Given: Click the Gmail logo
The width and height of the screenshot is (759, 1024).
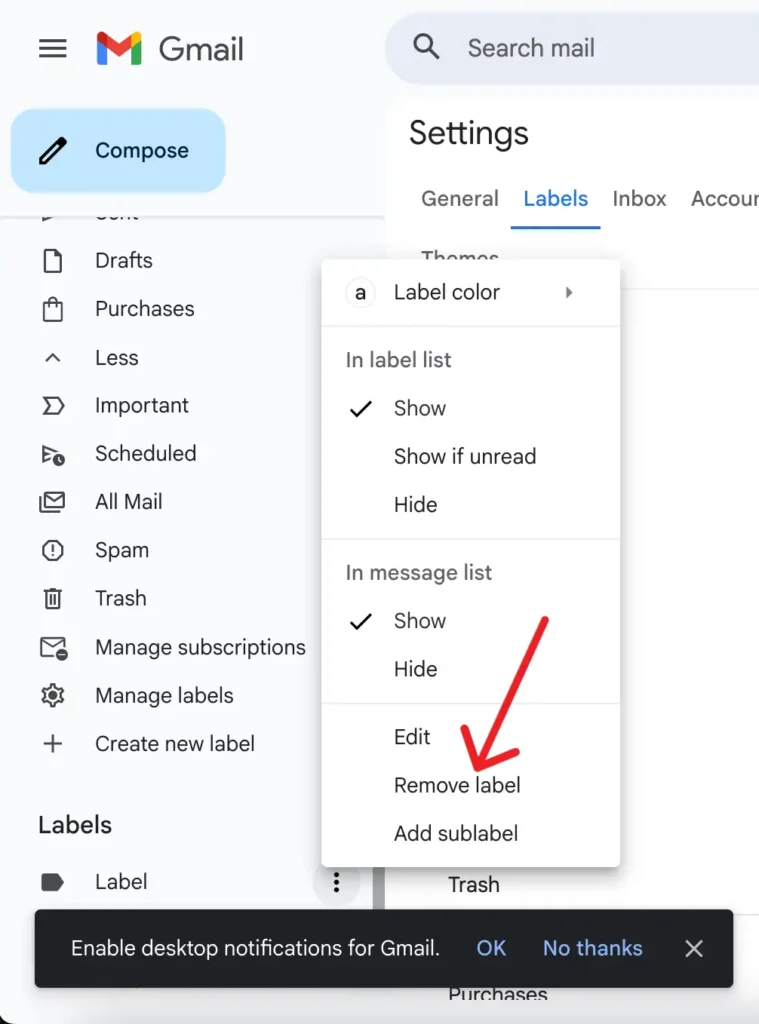Looking at the screenshot, I should pyautogui.click(x=170, y=48).
